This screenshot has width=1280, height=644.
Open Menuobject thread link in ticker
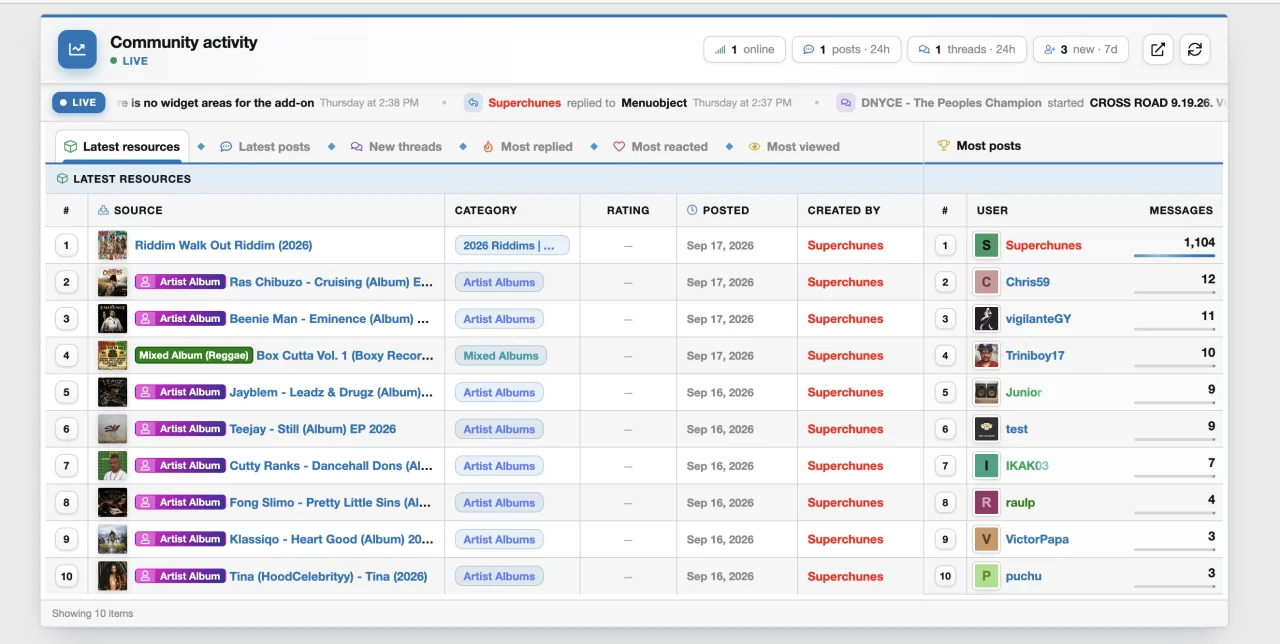[x=654, y=103]
